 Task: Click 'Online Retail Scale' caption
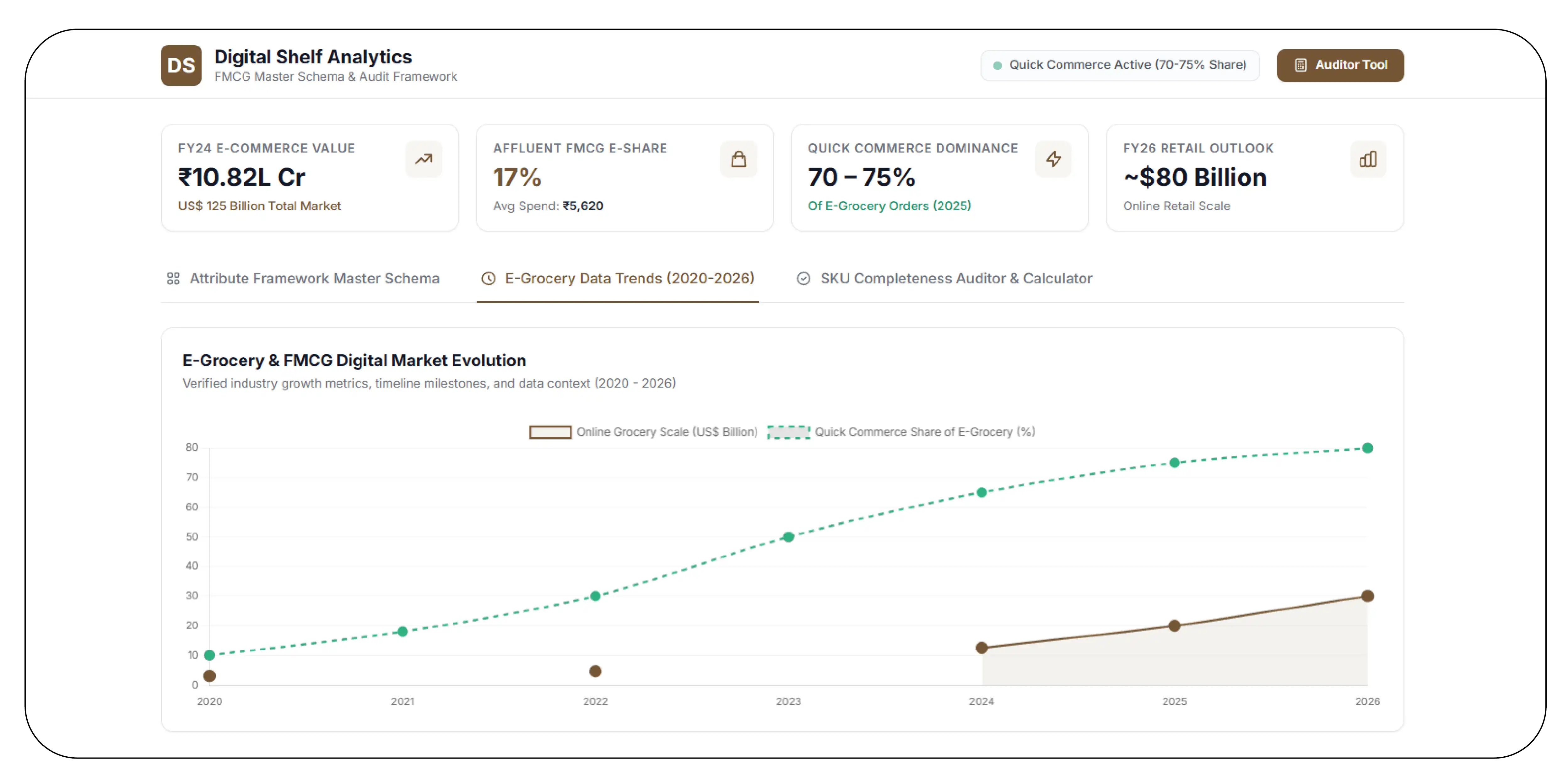point(1176,206)
